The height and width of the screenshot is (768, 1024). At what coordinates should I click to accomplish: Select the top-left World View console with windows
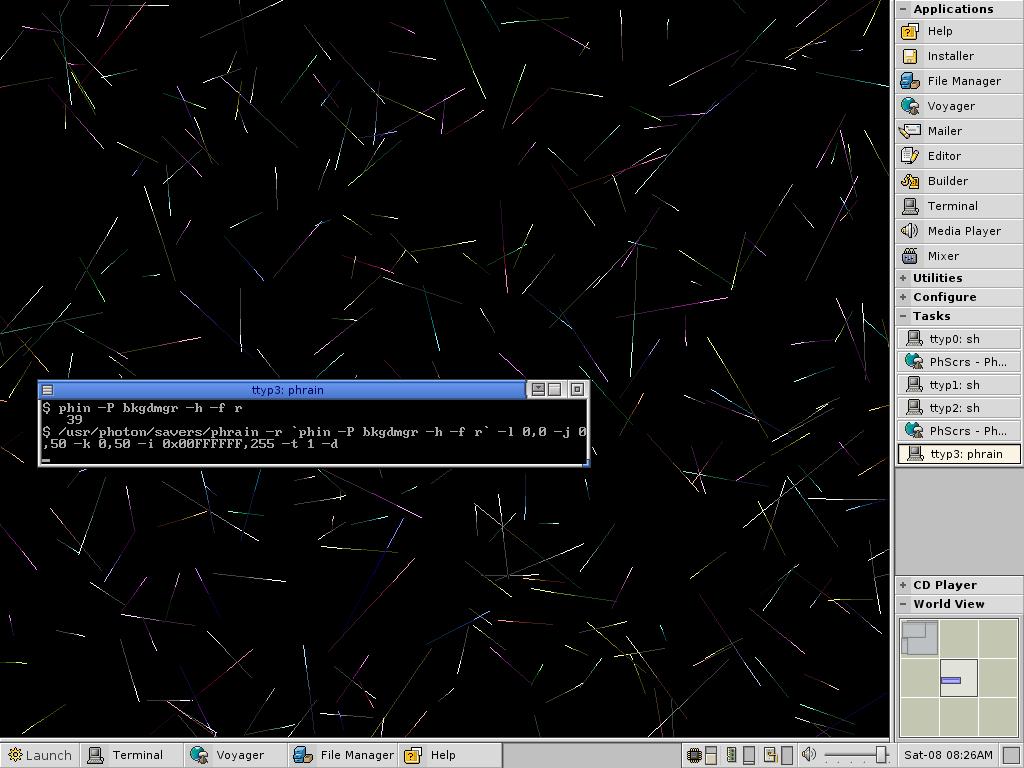(920, 638)
